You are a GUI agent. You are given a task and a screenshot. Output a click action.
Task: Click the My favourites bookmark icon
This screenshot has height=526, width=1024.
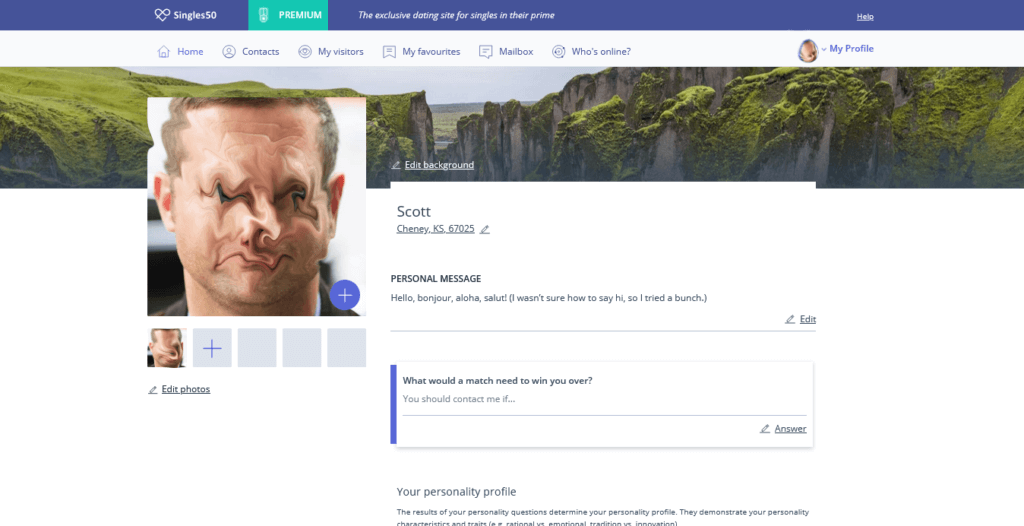tap(389, 52)
